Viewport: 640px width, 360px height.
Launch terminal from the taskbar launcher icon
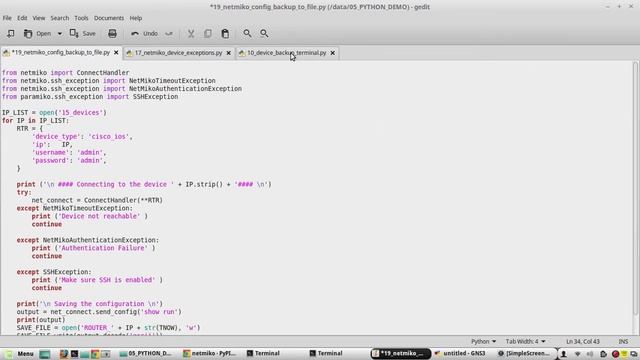point(74,354)
